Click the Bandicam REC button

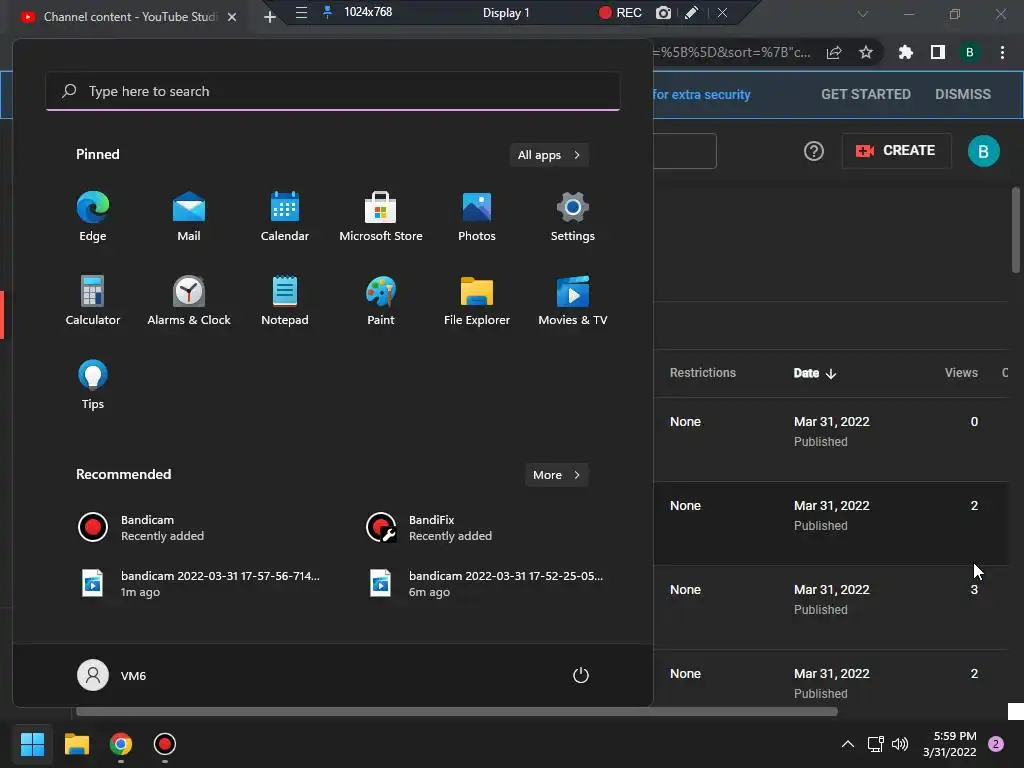pos(620,12)
